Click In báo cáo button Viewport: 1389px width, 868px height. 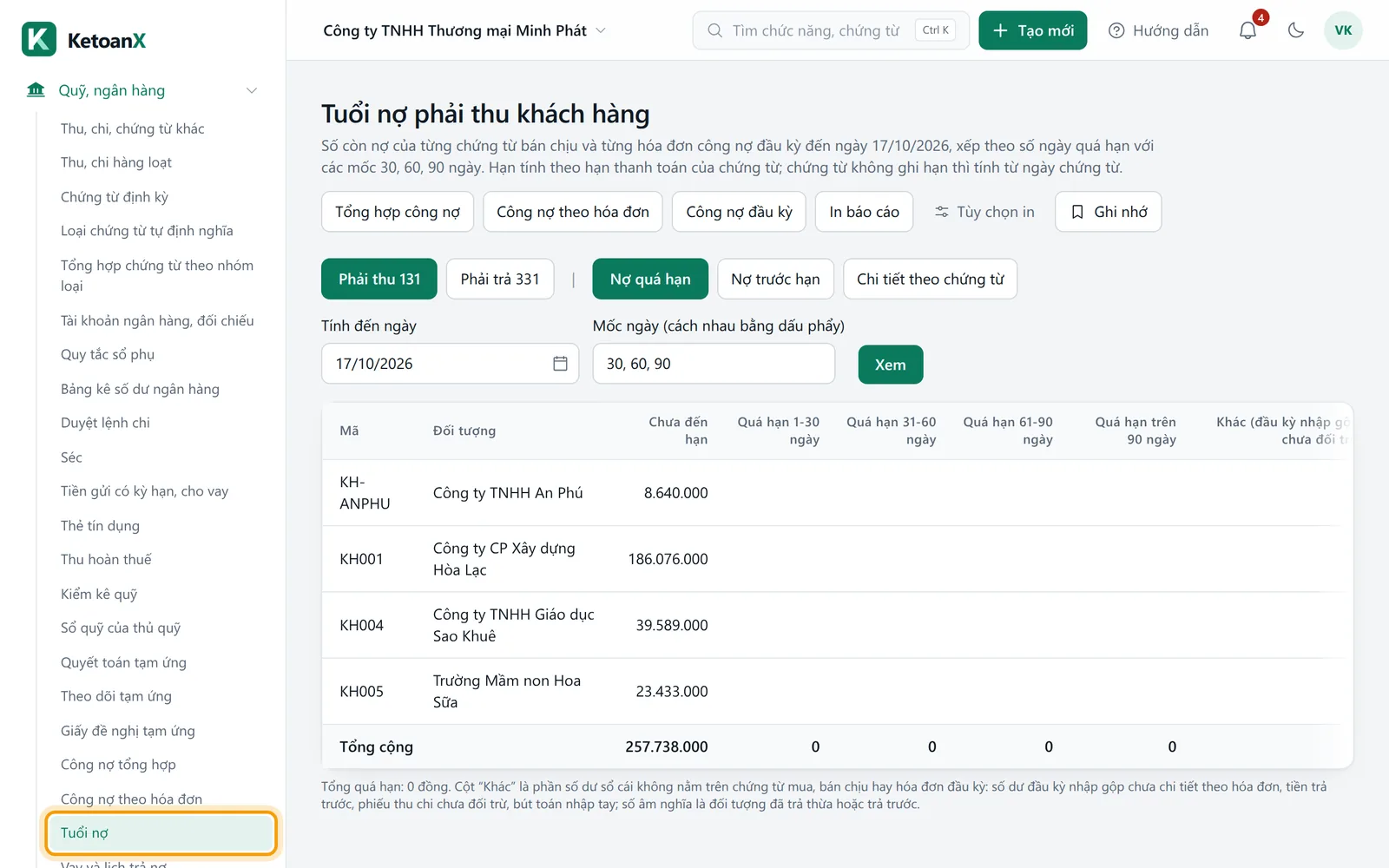pos(864,212)
